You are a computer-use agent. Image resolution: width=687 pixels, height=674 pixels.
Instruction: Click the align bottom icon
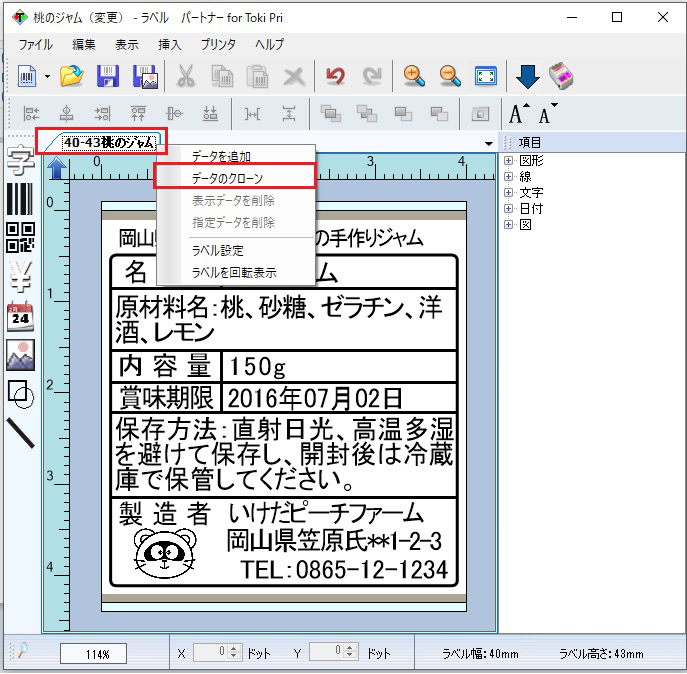pos(210,114)
